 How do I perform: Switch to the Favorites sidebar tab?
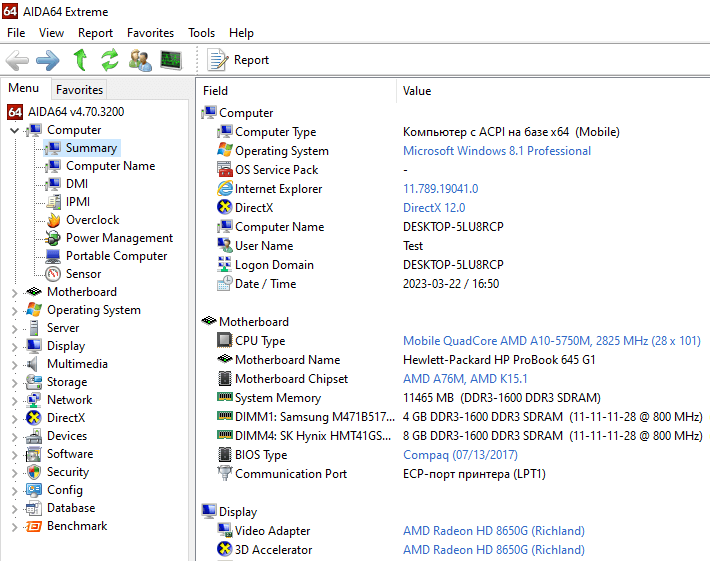80,90
